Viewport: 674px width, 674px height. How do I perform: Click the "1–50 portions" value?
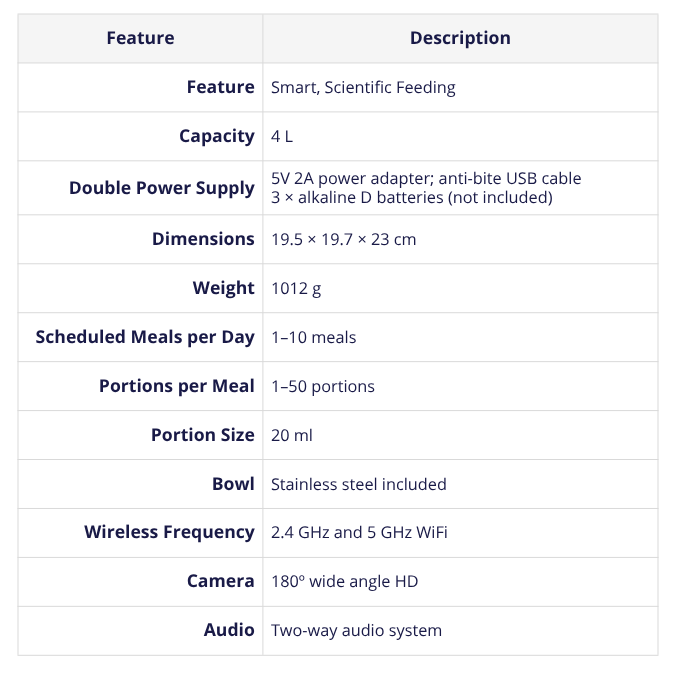click(x=323, y=386)
